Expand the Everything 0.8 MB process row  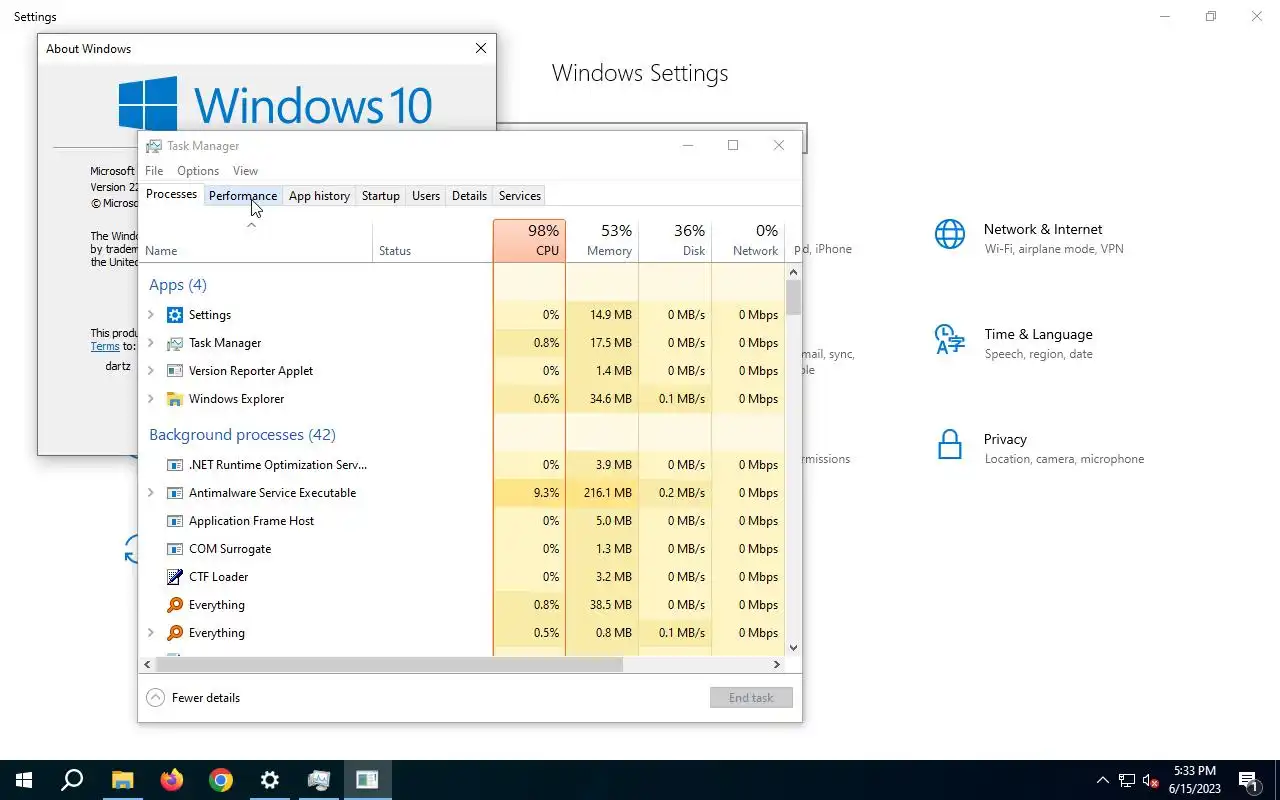click(x=151, y=633)
